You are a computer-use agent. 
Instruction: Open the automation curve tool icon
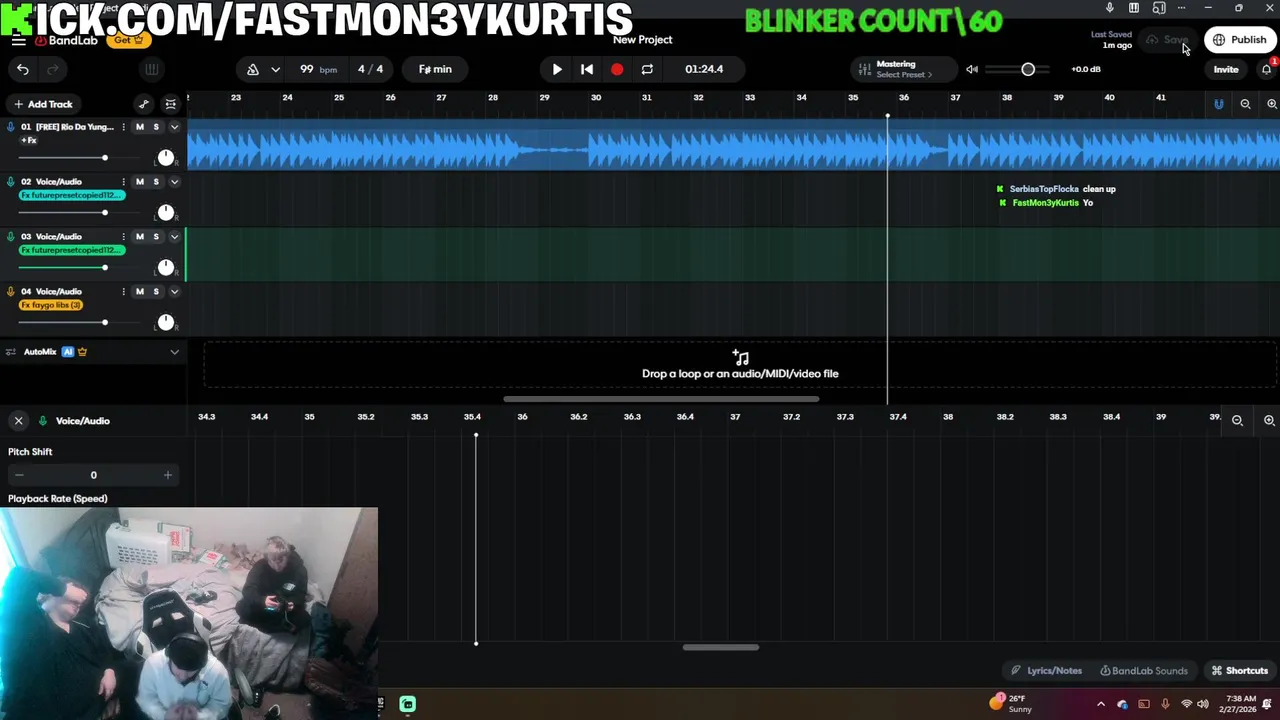click(x=144, y=104)
